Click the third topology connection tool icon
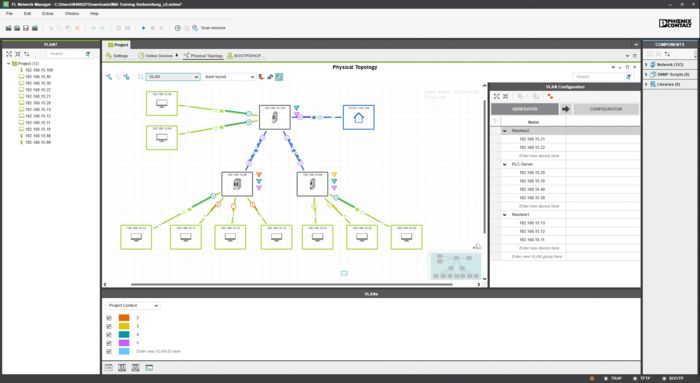 127,77
